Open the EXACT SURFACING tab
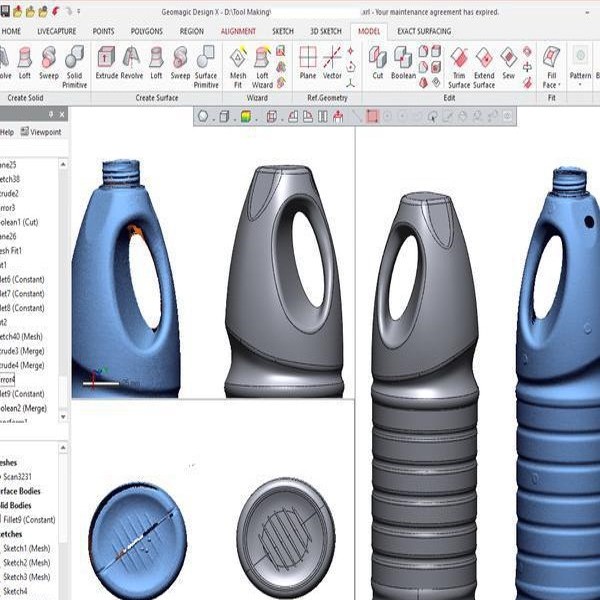This screenshot has width=600, height=600. click(x=422, y=31)
